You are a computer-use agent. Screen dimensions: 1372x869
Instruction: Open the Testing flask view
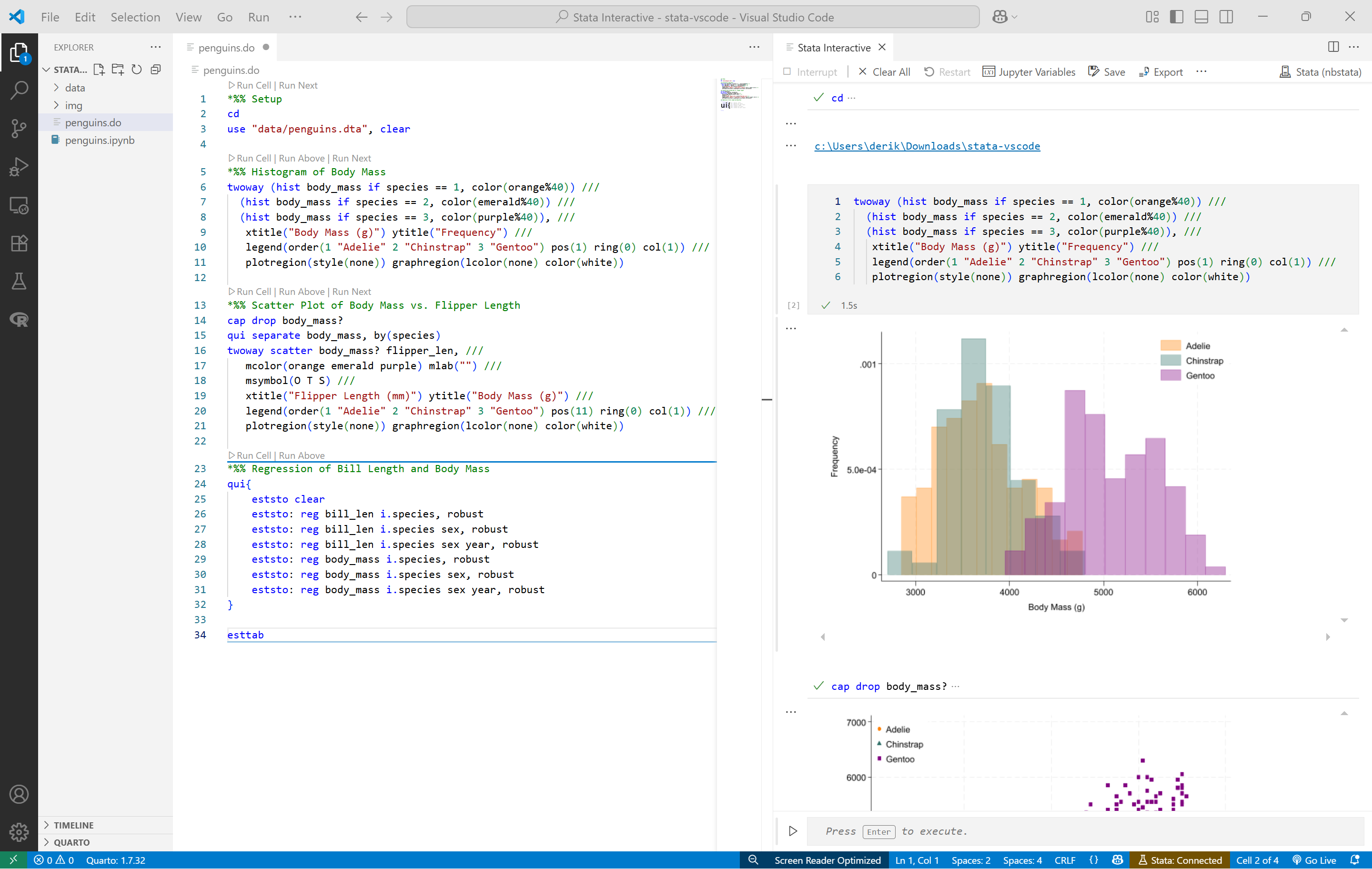tap(19, 281)
